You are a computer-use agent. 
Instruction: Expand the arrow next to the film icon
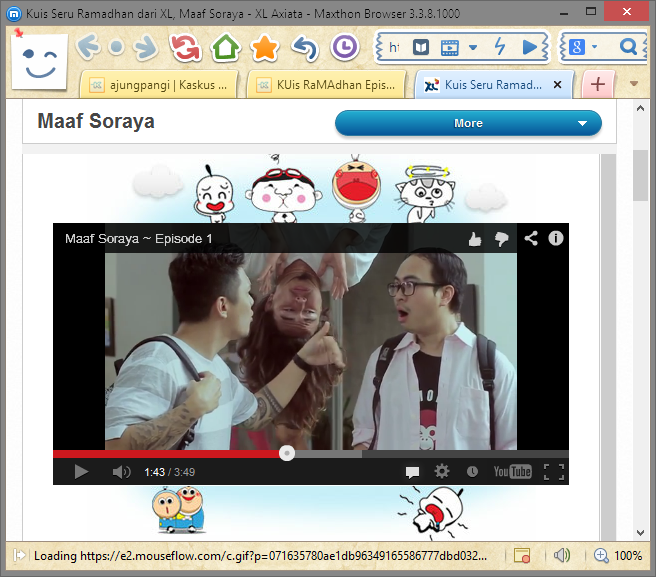coord(473,47)
